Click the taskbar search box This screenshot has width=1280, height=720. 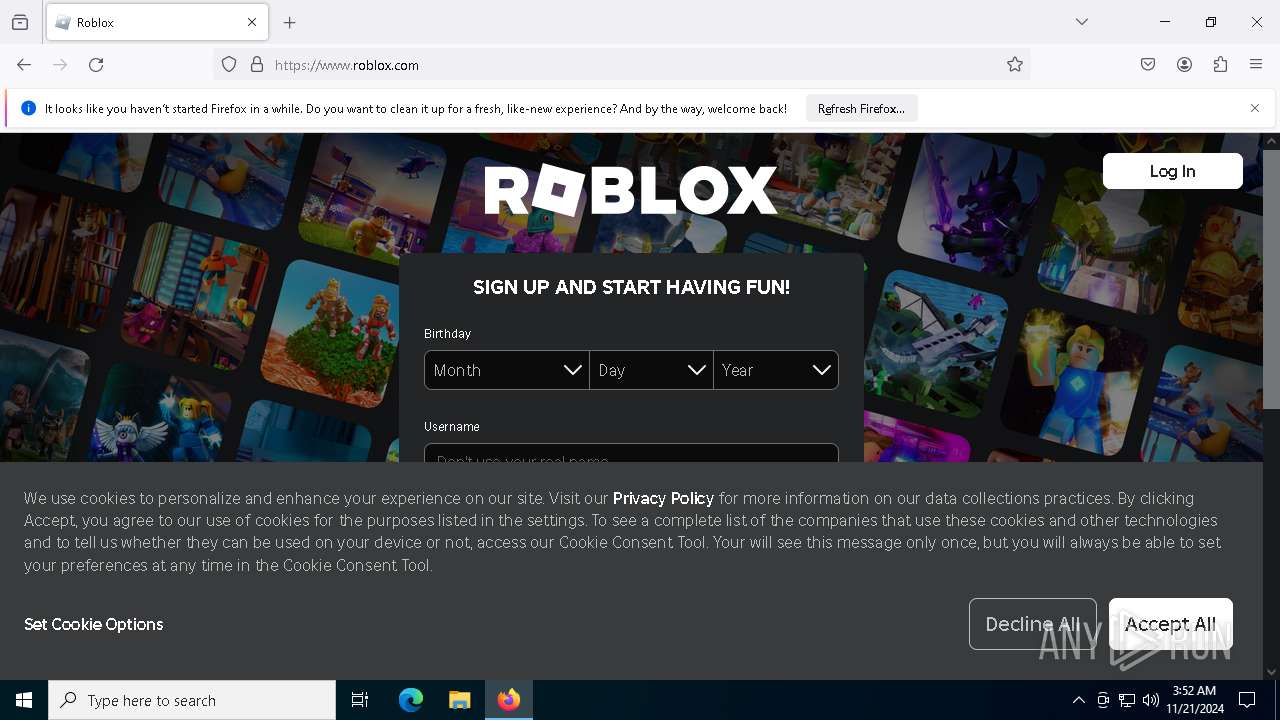192,700
